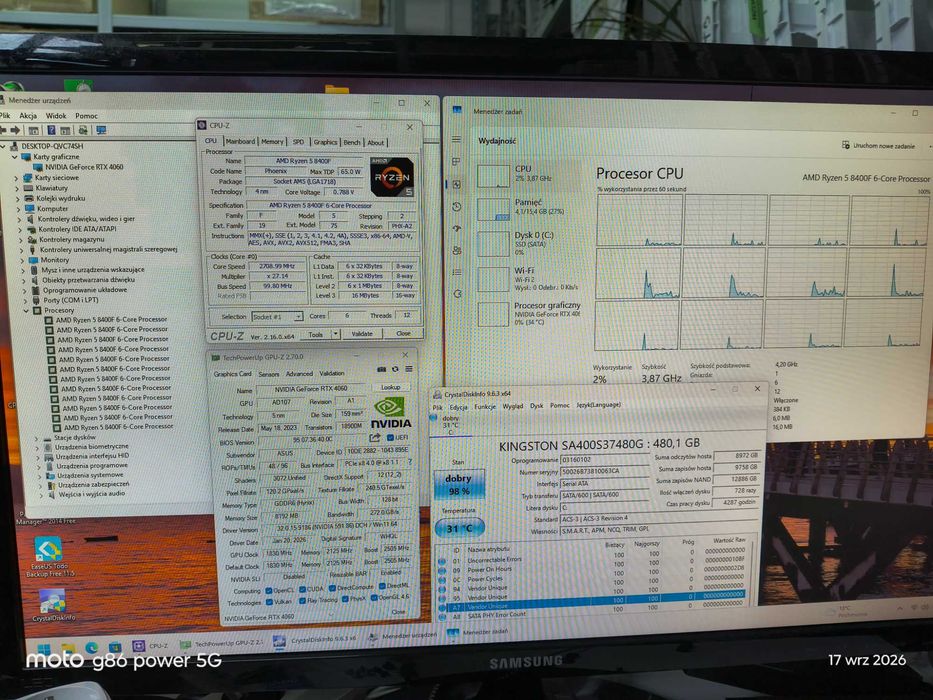Image resolution: width=933 pixels, height=700 pixels.
Task: Switch to the Memory tab in CPU-Z
Action: coord(272,142)
